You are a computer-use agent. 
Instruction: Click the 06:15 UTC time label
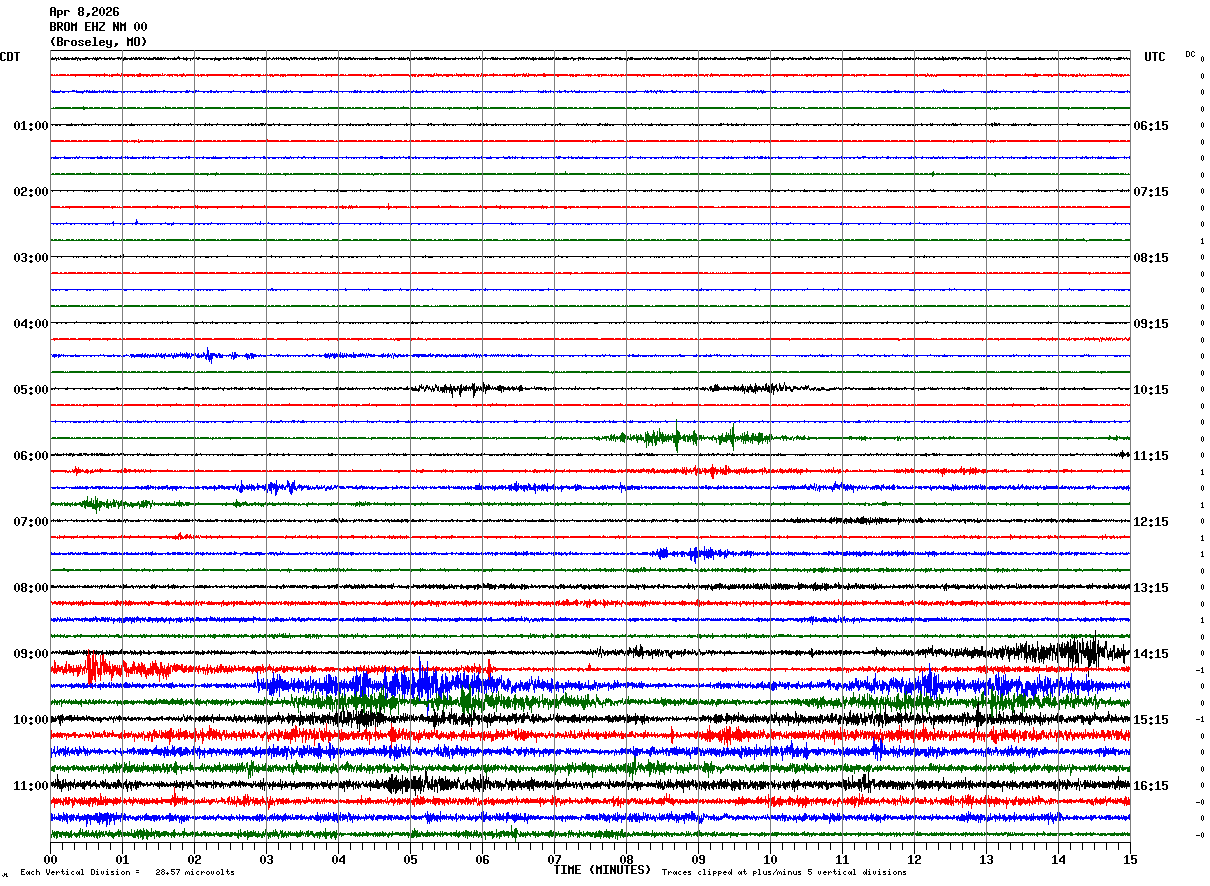coord(1151,126)
